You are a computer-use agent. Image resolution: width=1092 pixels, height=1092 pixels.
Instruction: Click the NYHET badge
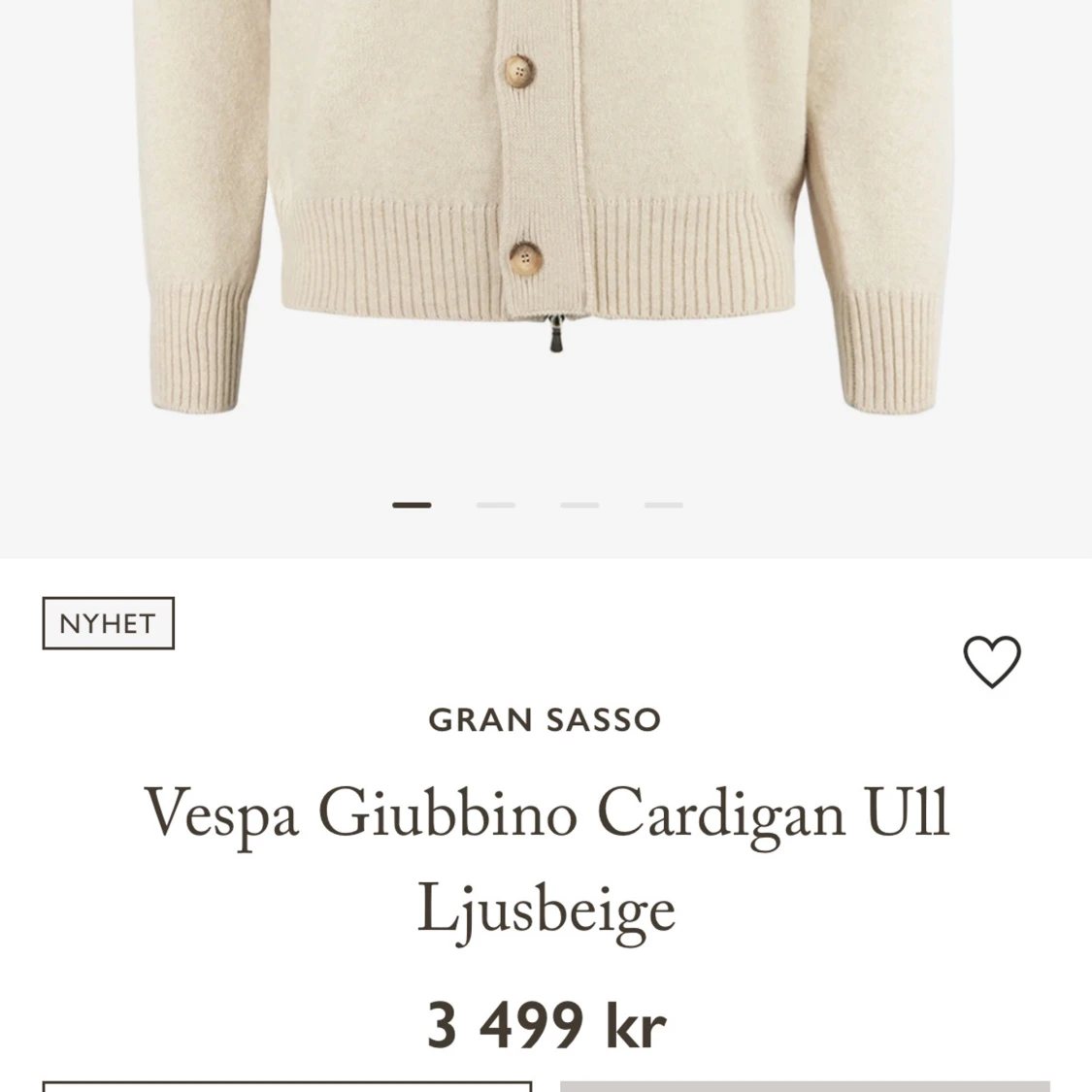[x=109, y=623]
